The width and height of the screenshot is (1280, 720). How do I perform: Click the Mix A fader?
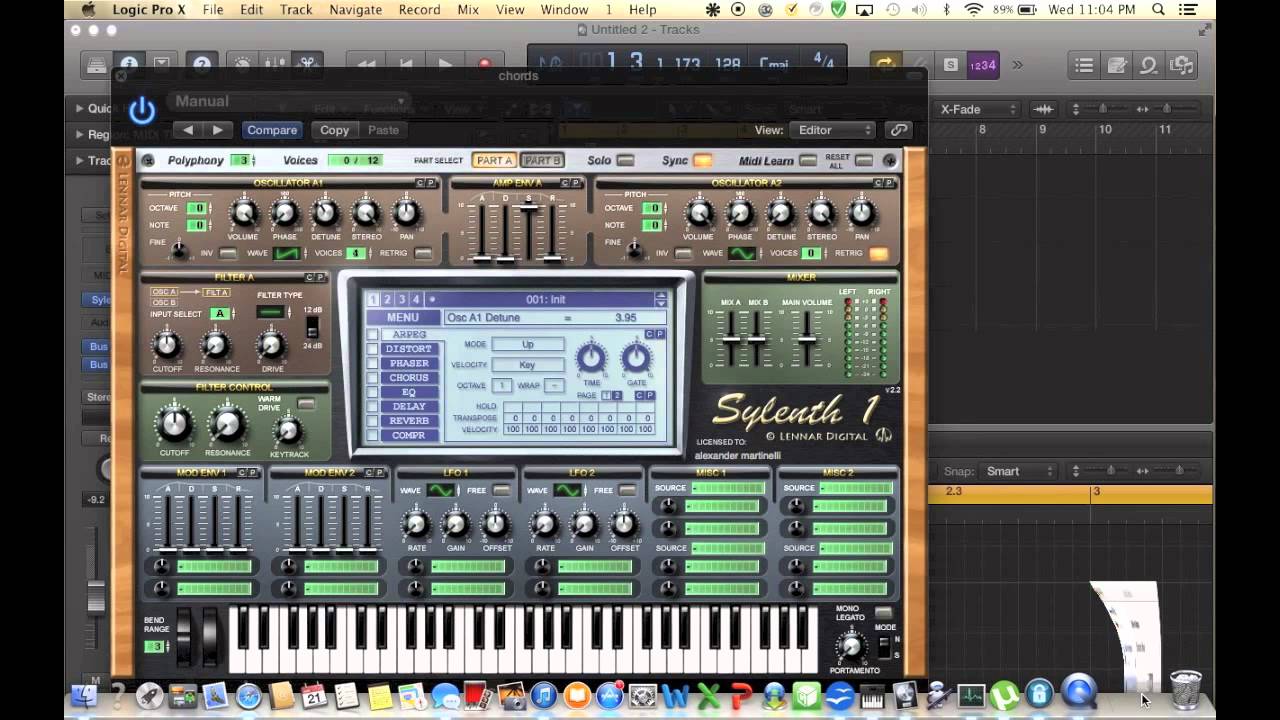click(731, 339)
